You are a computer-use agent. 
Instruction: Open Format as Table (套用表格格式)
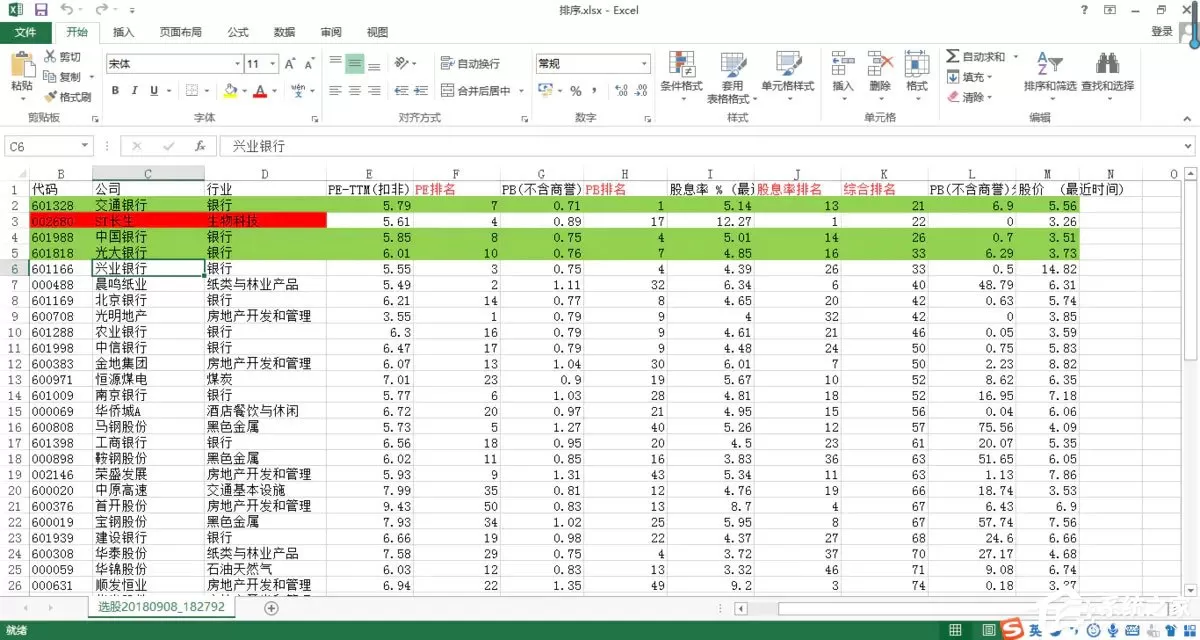[x=732, y=78]
